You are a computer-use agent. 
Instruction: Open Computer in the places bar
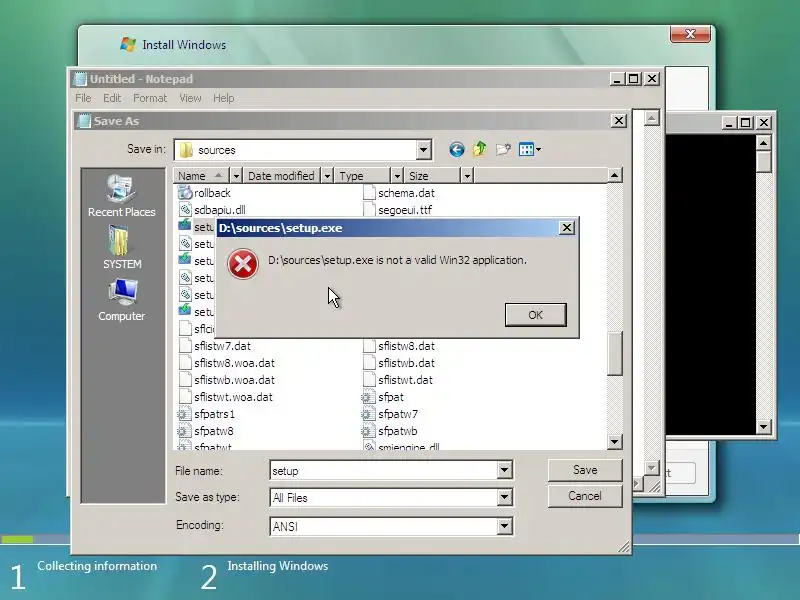click(x=121, y=300)
